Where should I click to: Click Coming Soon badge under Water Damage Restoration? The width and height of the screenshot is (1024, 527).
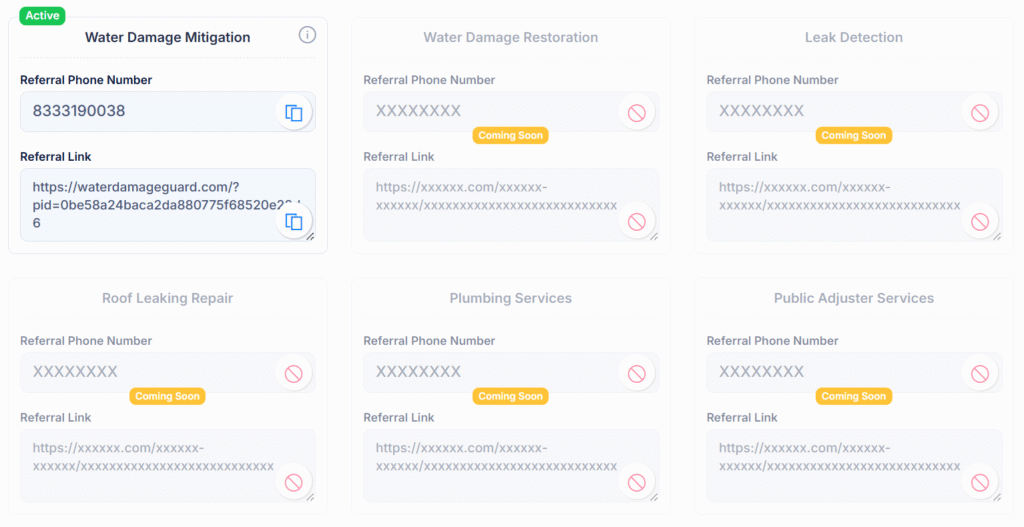pos(511,135)
